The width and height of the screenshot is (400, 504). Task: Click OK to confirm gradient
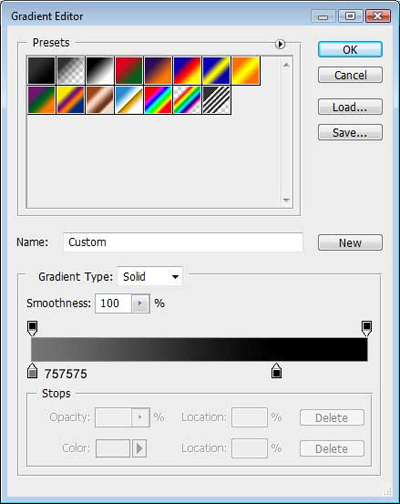tap(350, 50)
